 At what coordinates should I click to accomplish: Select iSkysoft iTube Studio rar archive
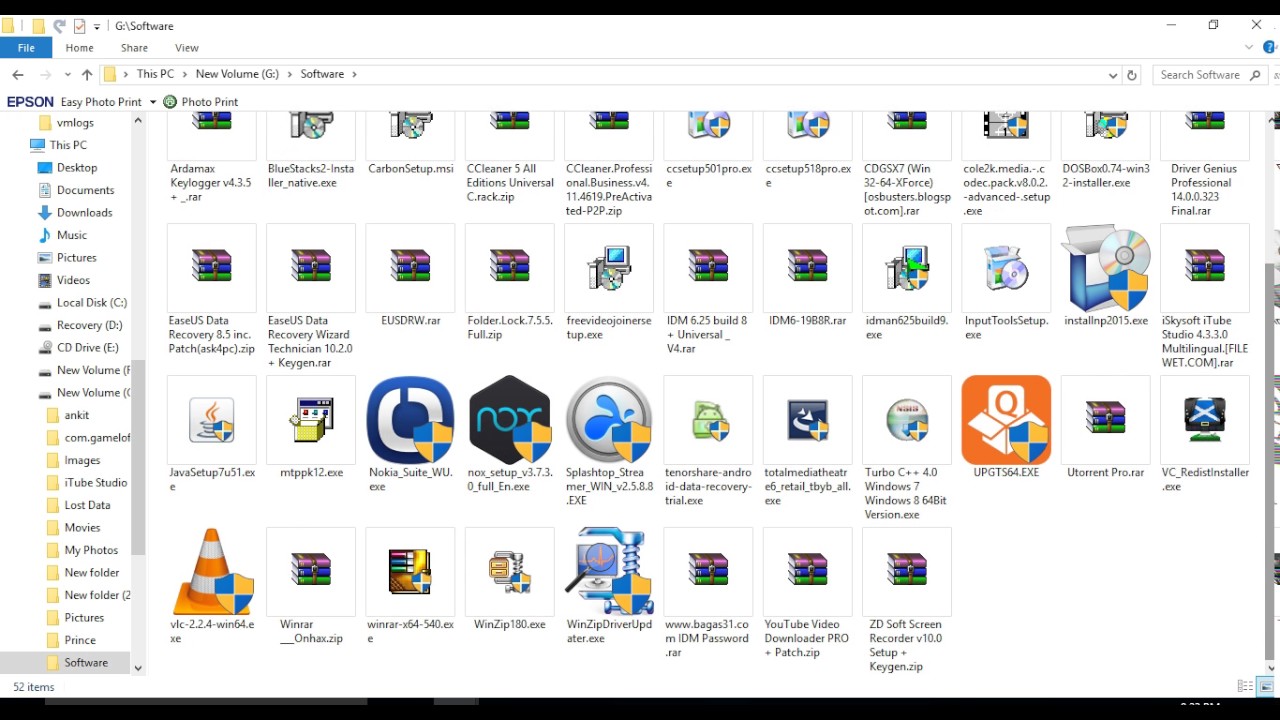(x=1205, y=266)
